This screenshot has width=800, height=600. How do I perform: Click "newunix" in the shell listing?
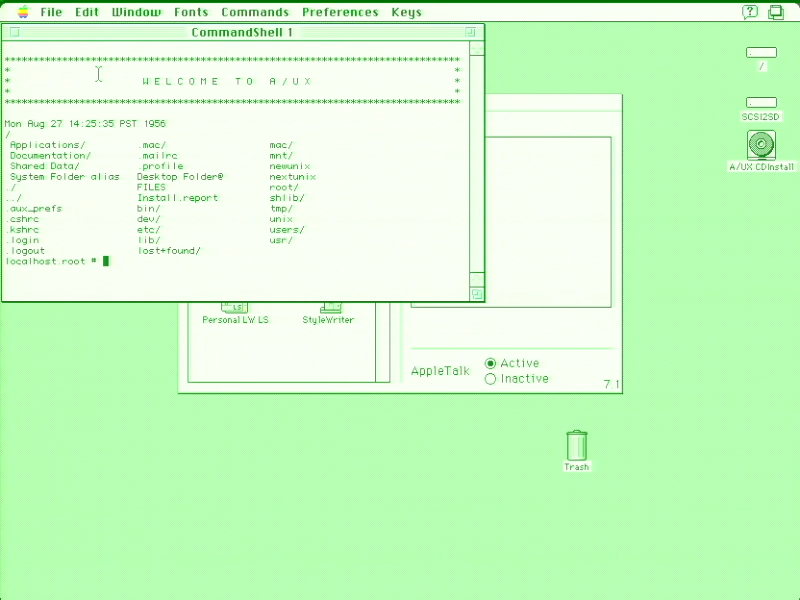click(290, 166)
